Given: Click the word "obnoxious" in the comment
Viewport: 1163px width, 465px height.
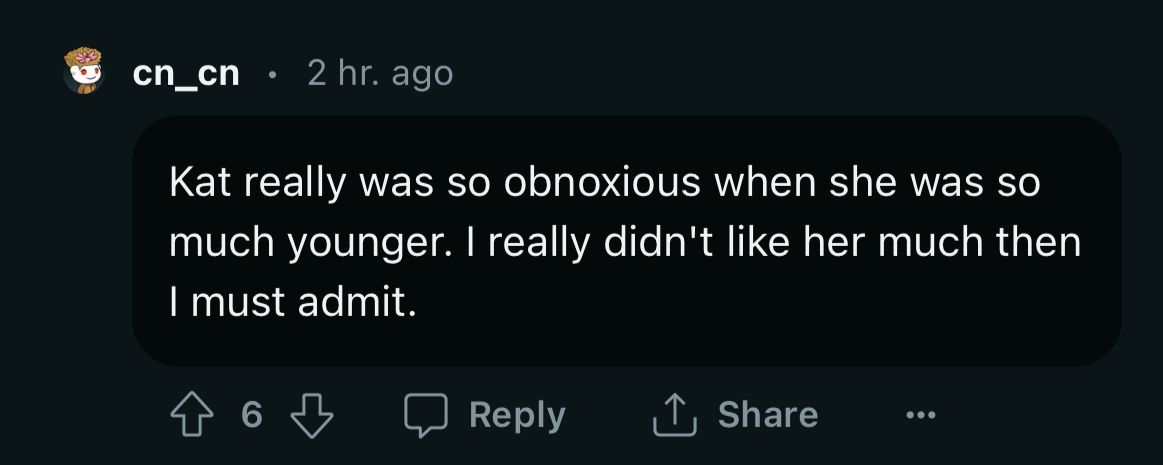Looking at the screenshot, I should 596,184.
